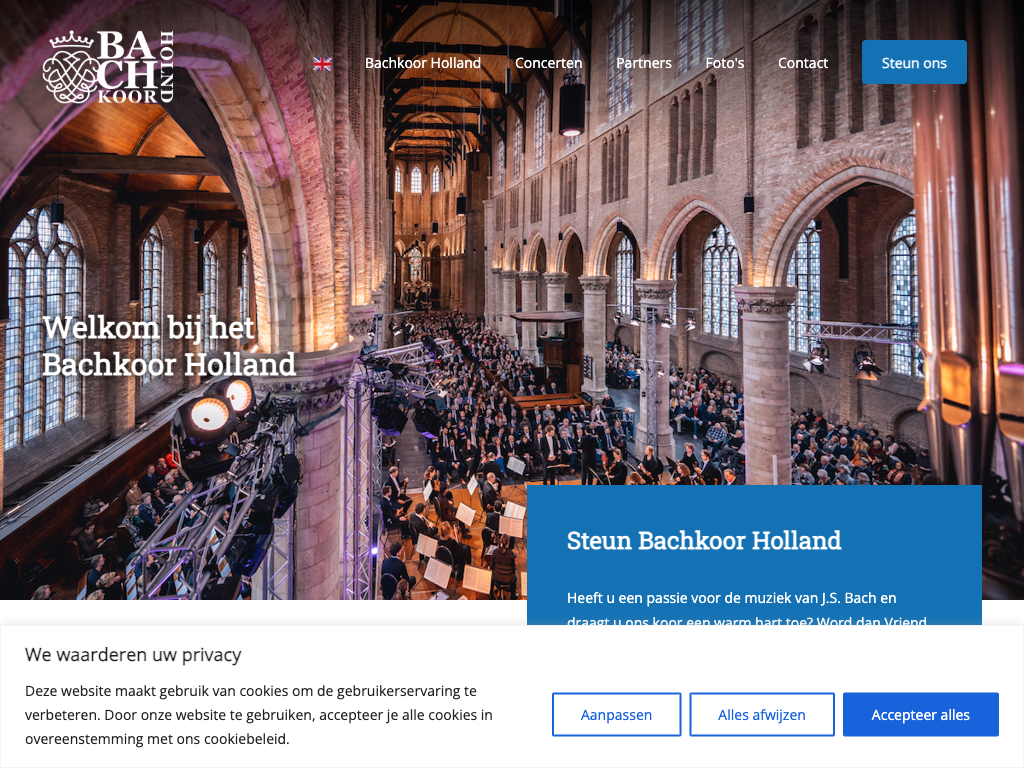
Task: Click the Steun ons button
Action: click(x=914, y=62)
